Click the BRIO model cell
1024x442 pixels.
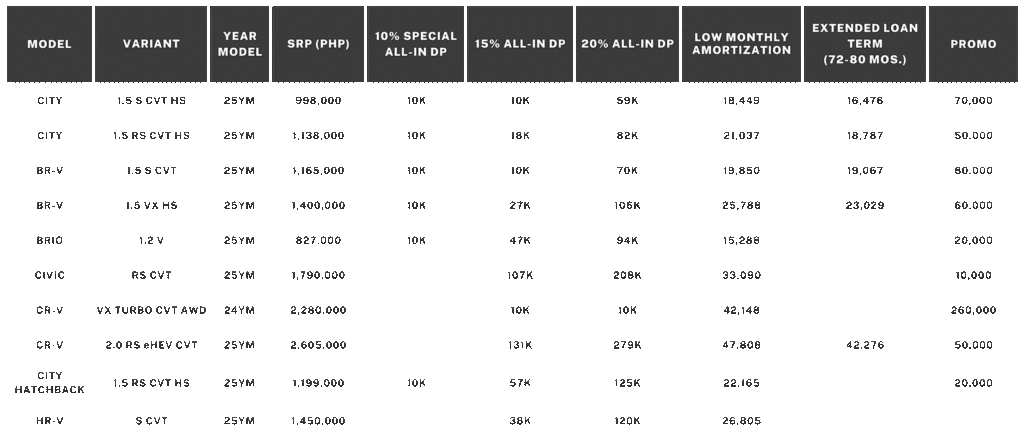click(49, 240)
